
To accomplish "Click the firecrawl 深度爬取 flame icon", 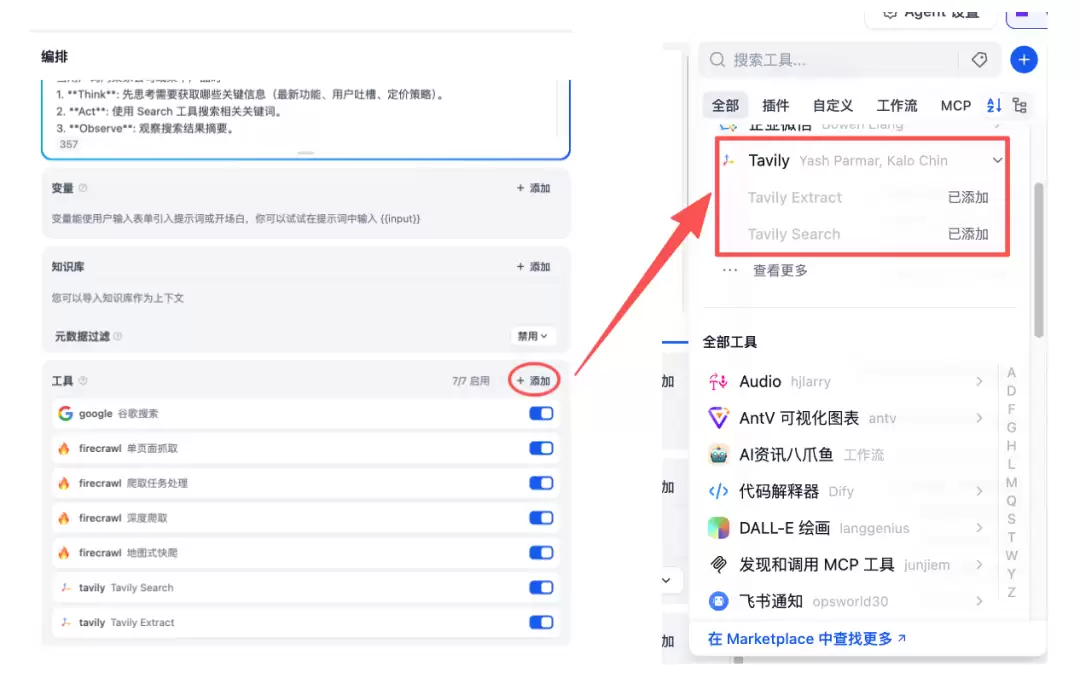I will (x=64, y=518).
